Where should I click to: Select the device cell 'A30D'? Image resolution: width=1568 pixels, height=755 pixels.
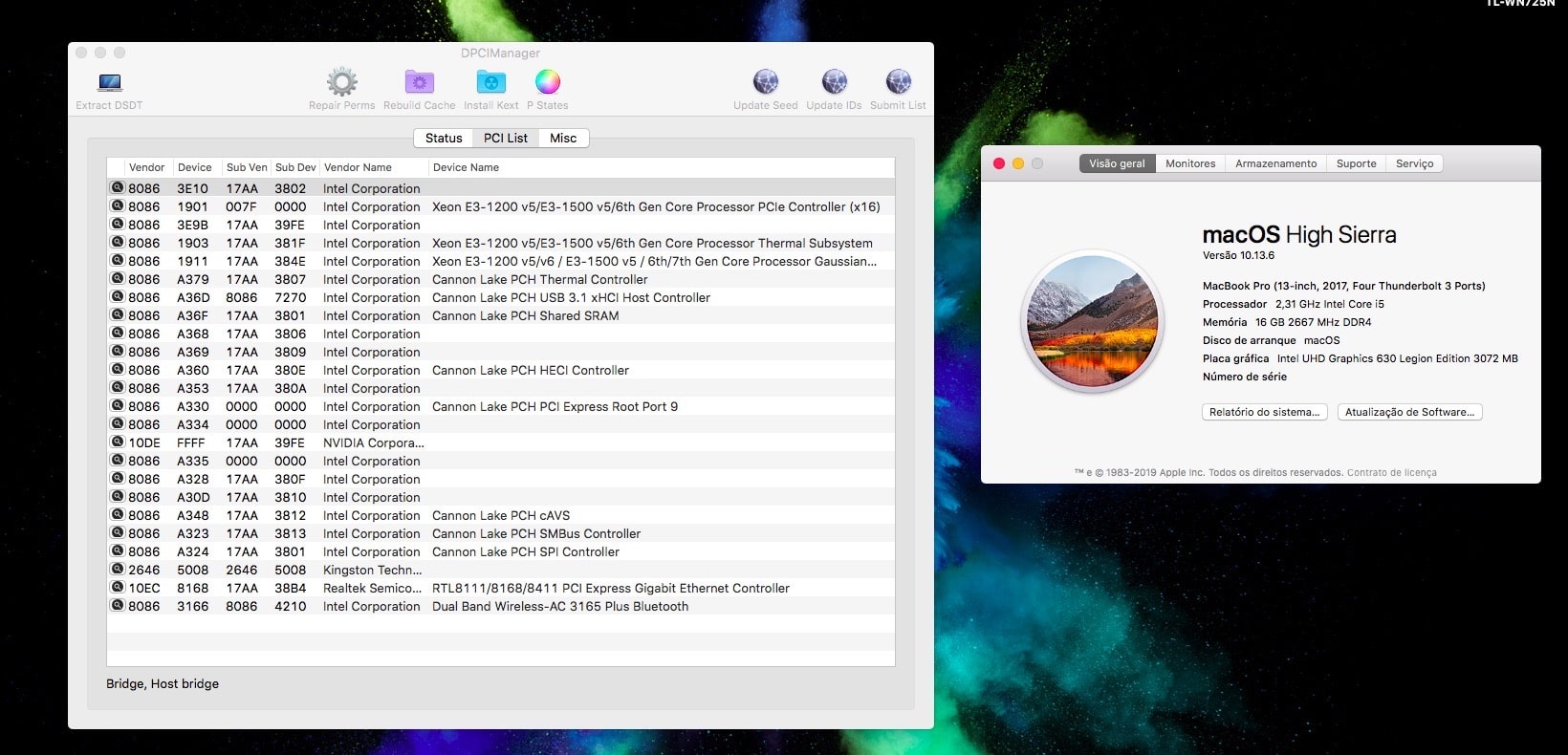[x=193, y=497]
